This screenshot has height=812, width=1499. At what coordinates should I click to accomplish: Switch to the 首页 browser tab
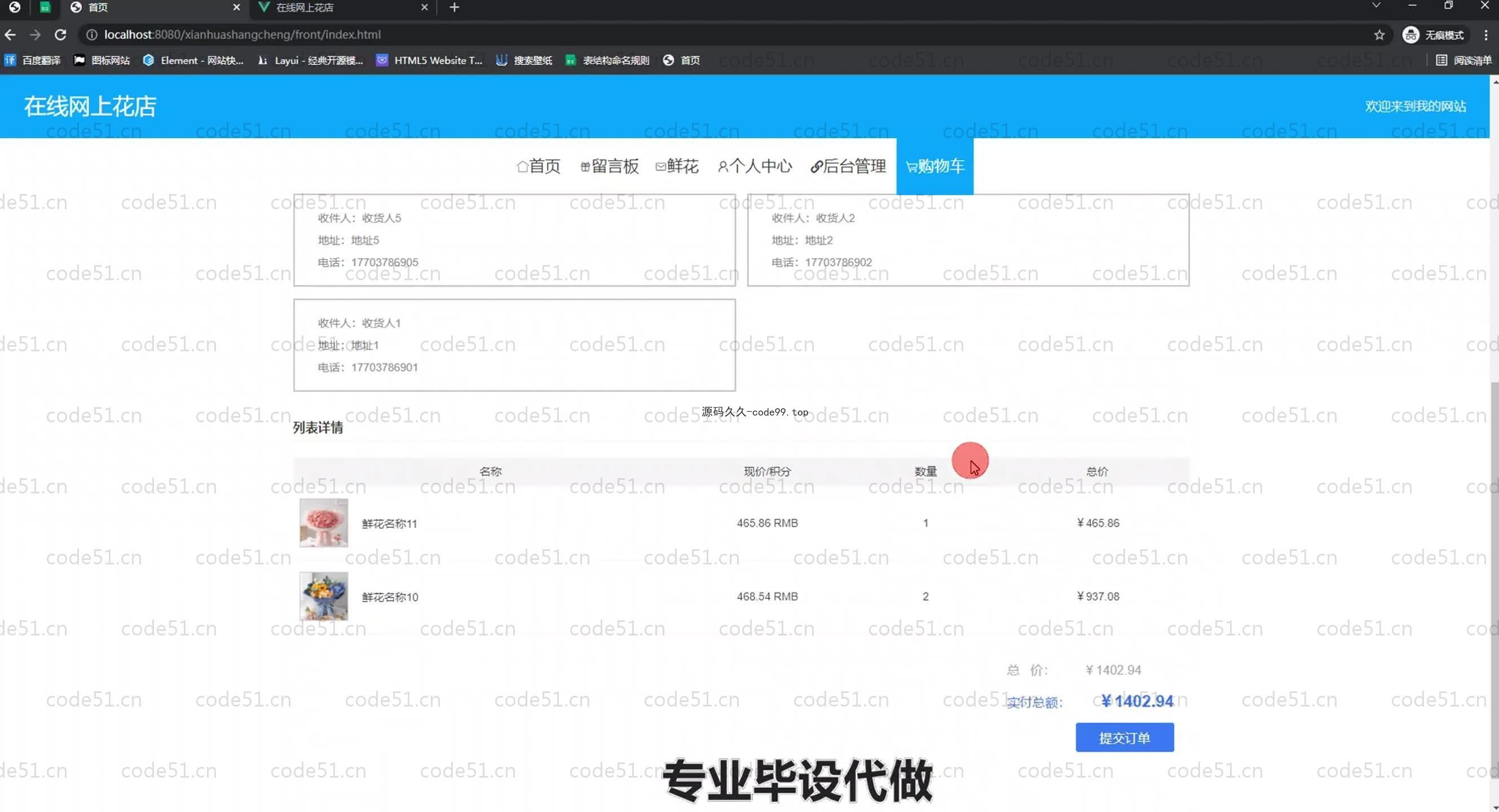tap(154, 7)
